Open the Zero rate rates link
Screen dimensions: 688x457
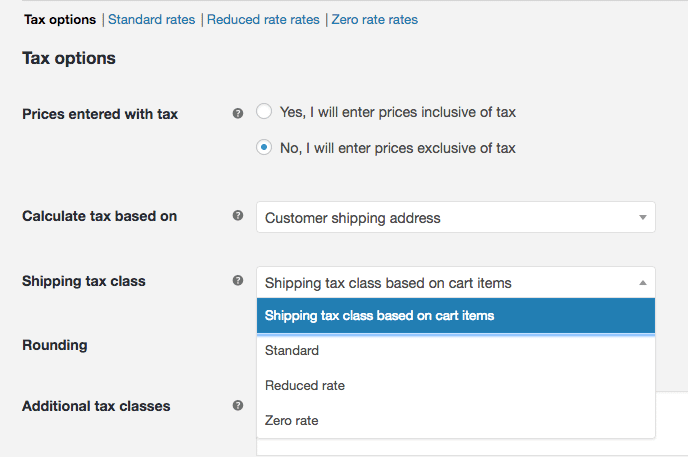375,20
